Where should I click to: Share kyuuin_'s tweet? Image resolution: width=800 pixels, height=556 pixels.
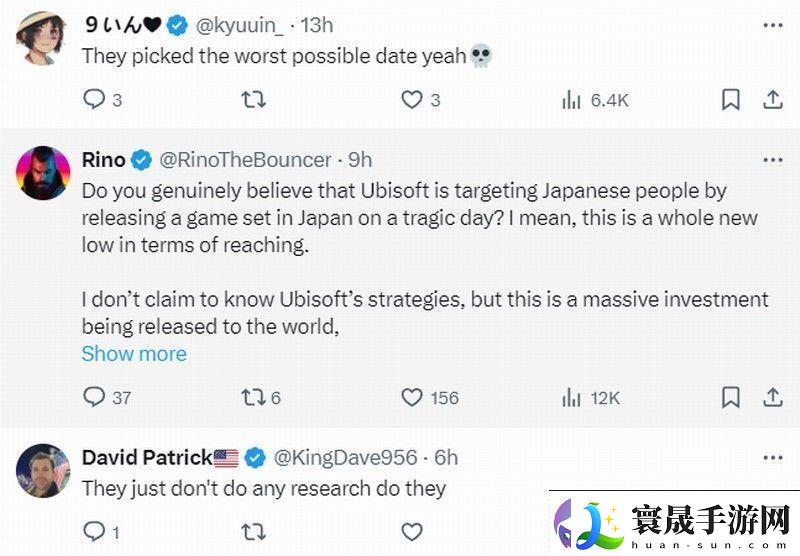tap(773, 99)
